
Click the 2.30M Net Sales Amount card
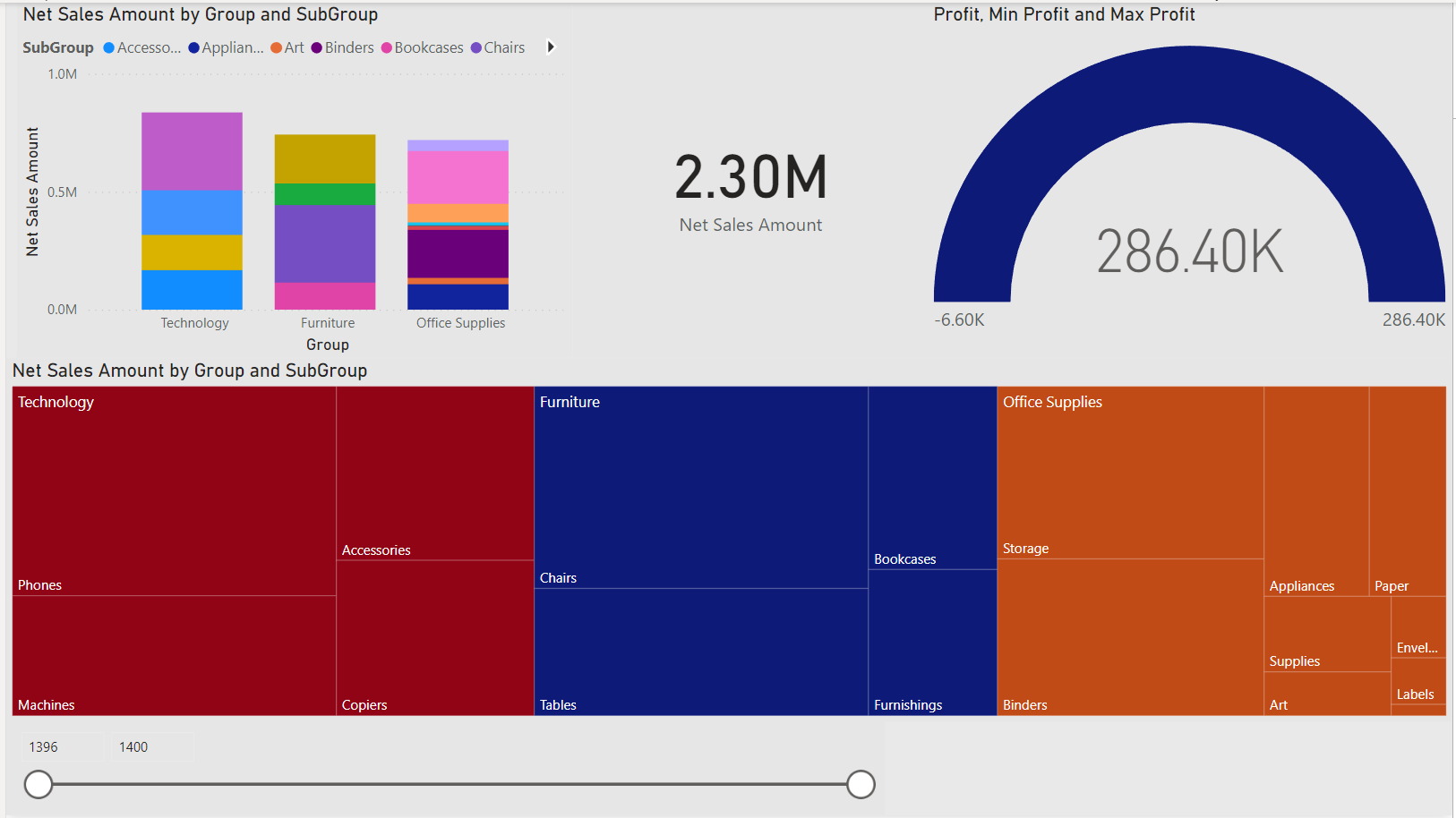pyautogui.click(x=750, y=190)
